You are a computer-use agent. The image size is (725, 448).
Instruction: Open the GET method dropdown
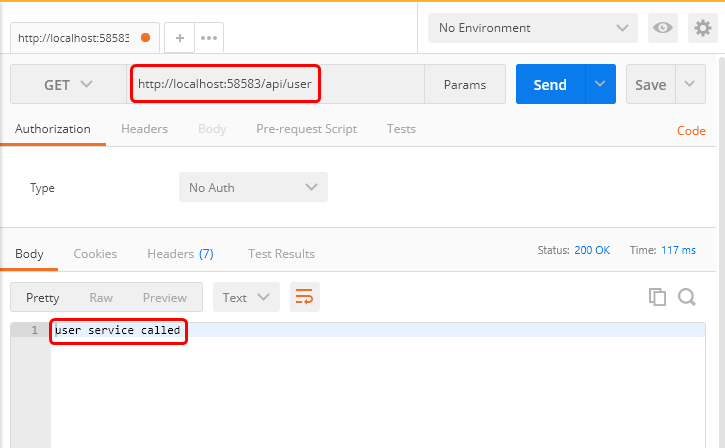[68, 85]
